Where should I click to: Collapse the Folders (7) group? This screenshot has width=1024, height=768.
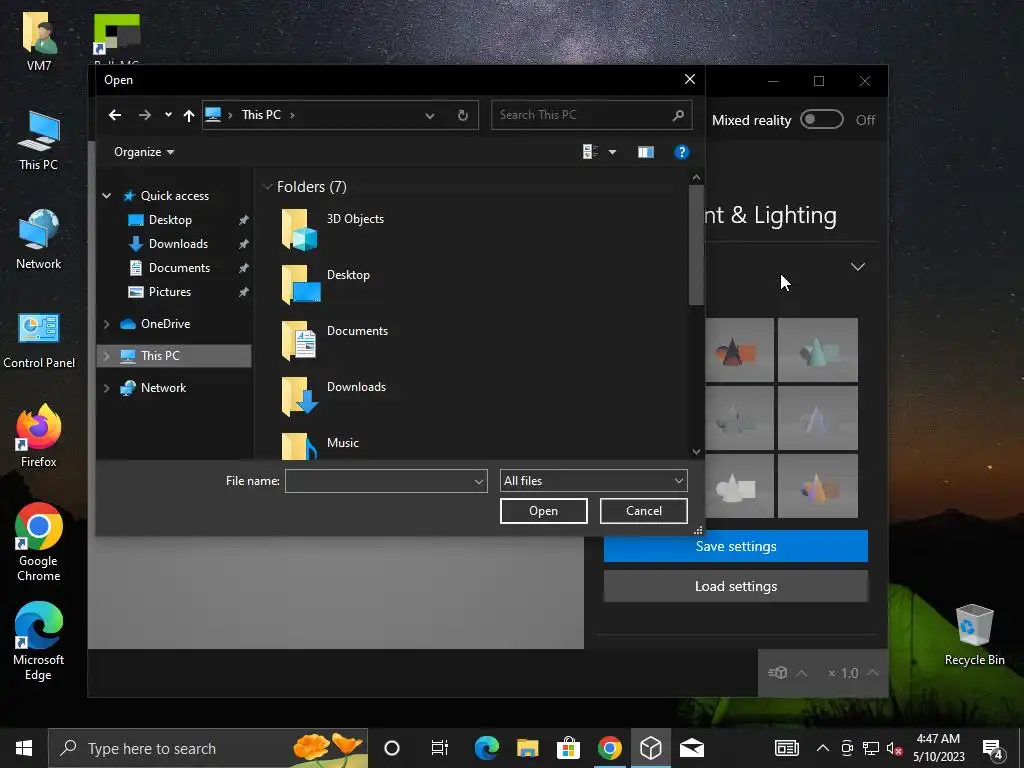[x=266, y=187]
